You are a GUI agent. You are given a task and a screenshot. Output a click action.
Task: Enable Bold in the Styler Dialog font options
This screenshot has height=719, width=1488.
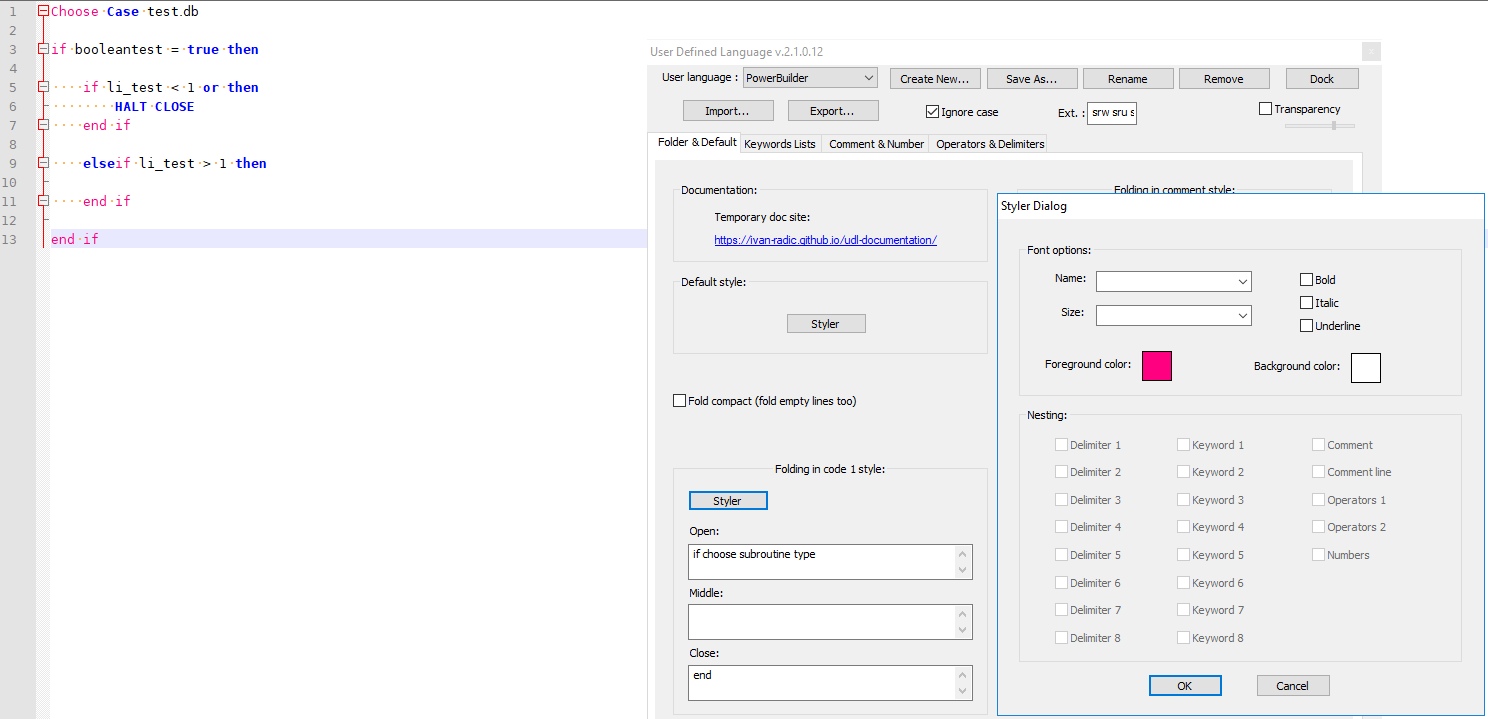click(x=1306, y=279)
